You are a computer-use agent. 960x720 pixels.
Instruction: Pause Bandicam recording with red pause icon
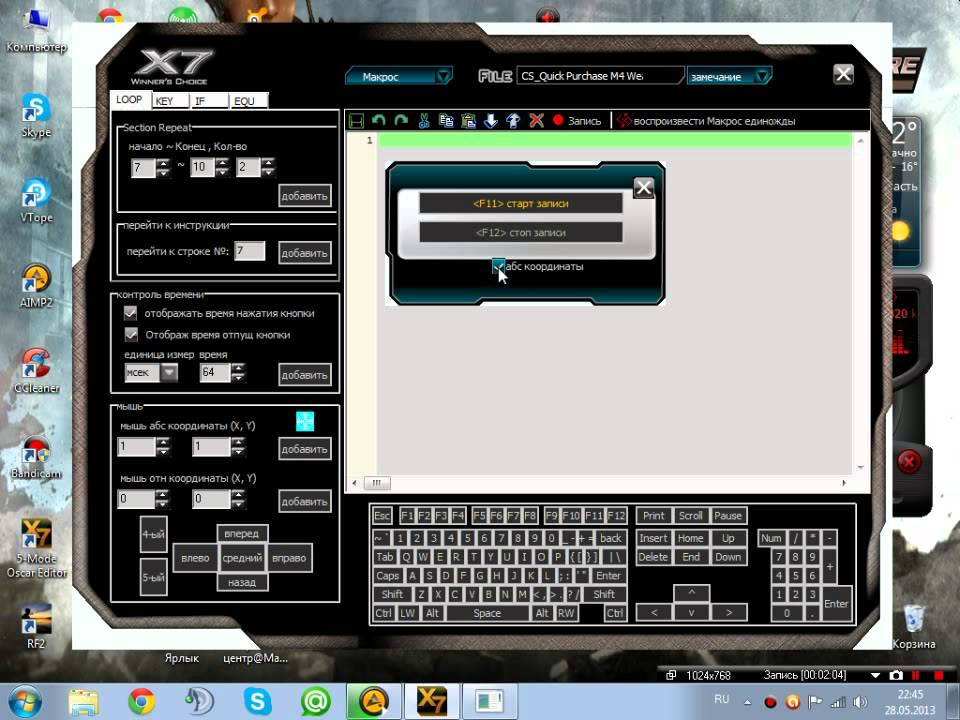click(916, 675)
